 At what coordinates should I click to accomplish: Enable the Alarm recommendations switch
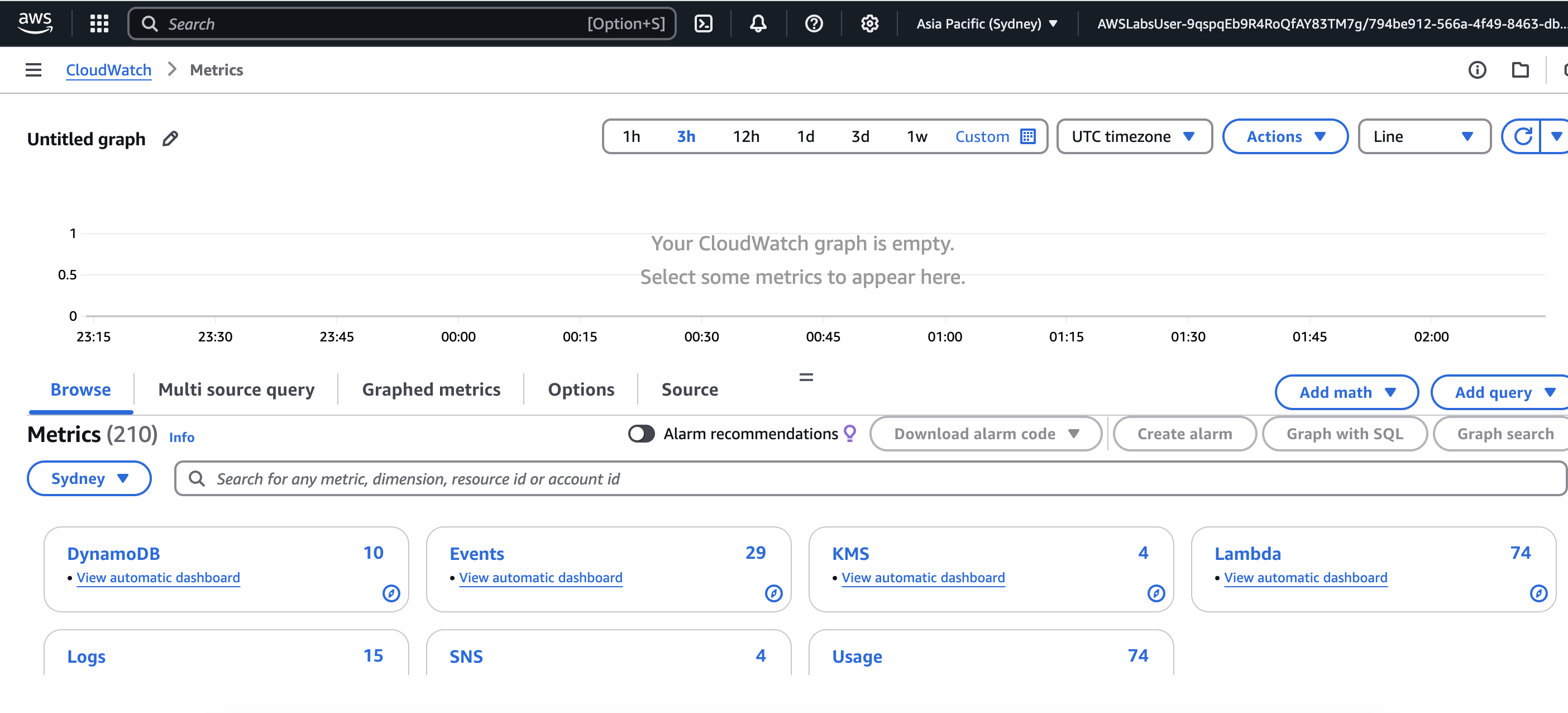(x=641, y=434)
